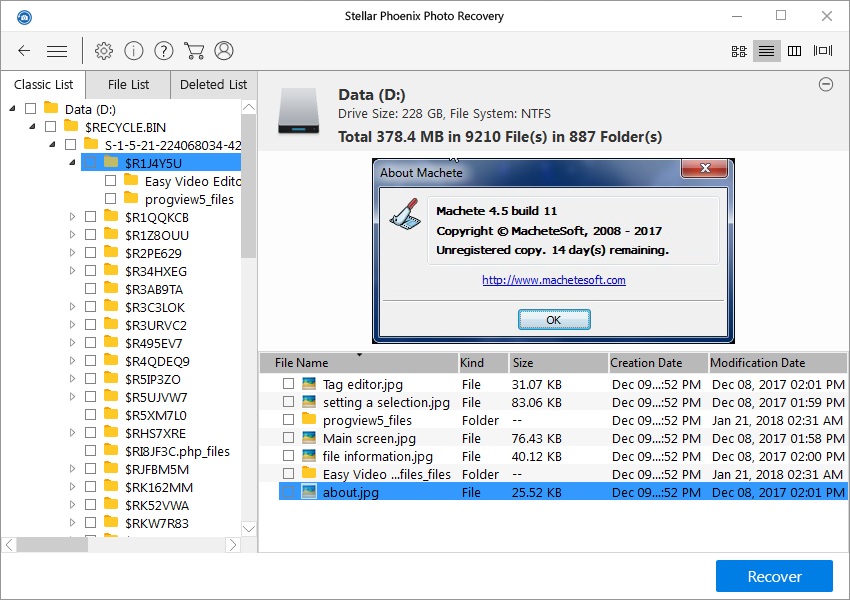Screen dimensions: 850x600
Task: Click the info icon in the toolbar
Action: [133, 50]
